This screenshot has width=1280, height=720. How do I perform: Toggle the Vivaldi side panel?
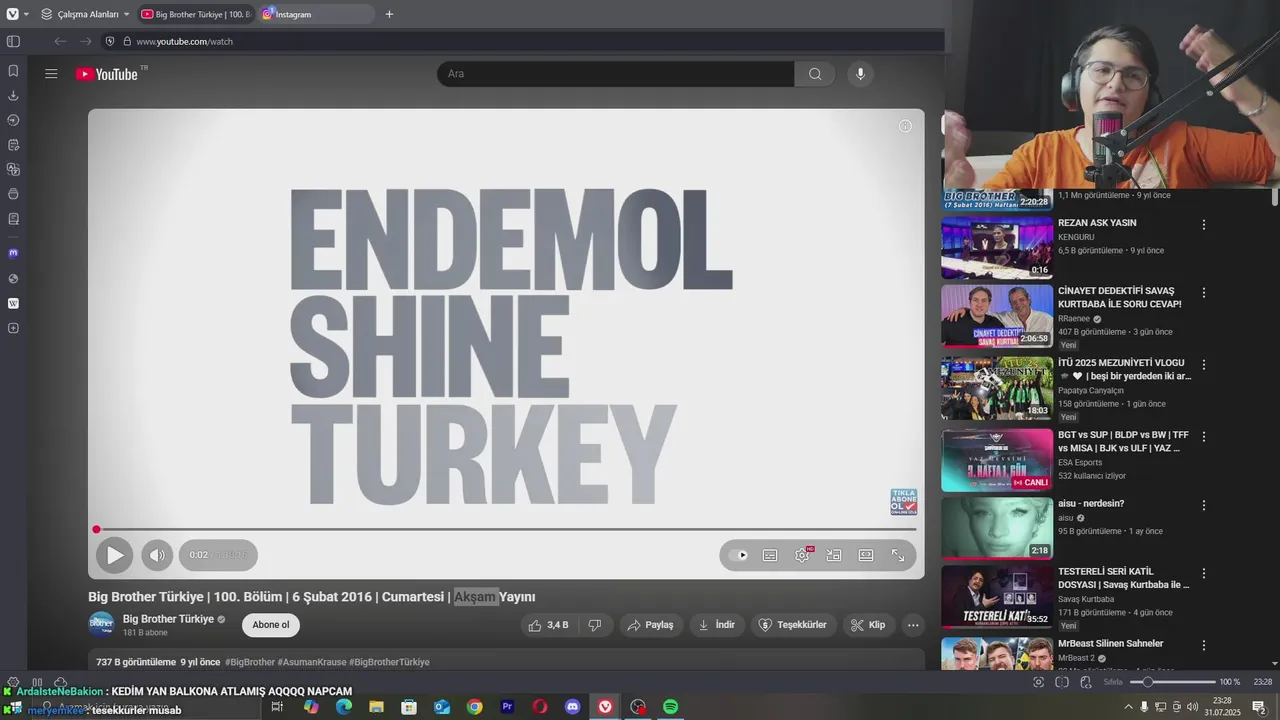[13, 41]
